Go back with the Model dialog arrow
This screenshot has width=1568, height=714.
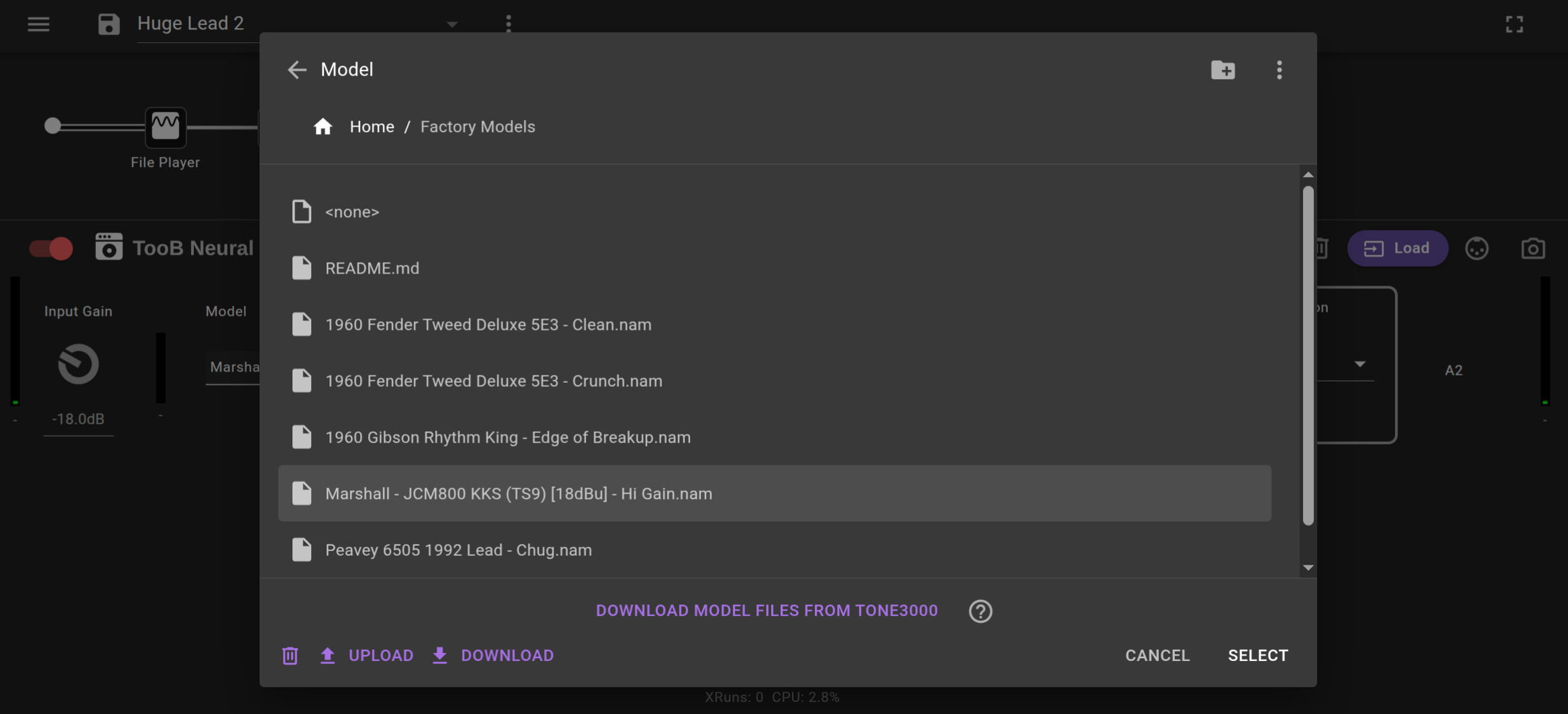296,70
